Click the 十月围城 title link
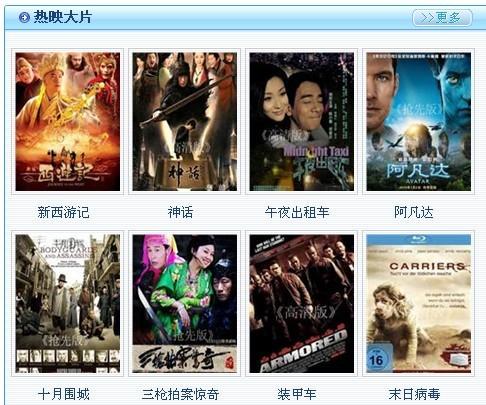 pos(64,394)
